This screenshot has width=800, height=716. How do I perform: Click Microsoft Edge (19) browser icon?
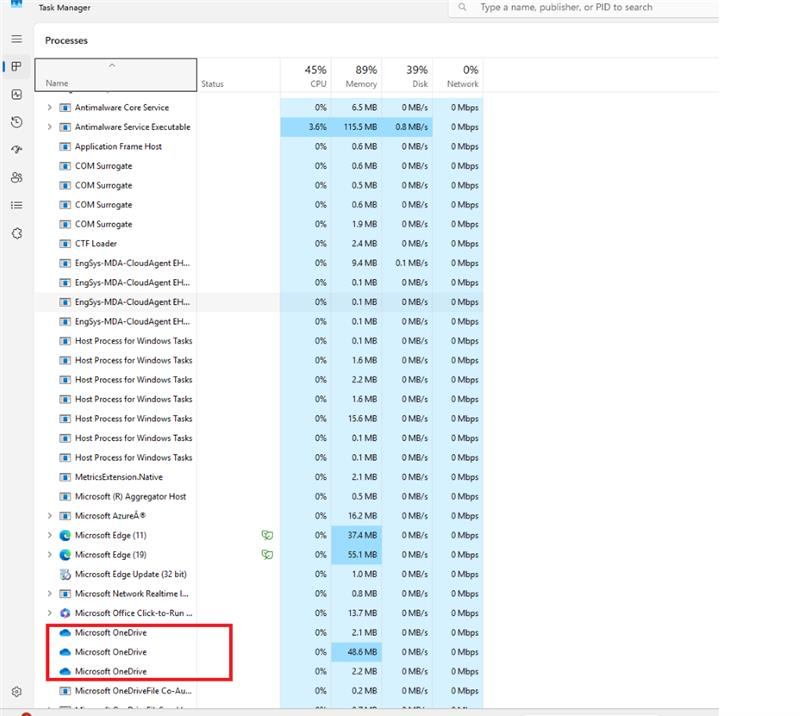(65, 555)
